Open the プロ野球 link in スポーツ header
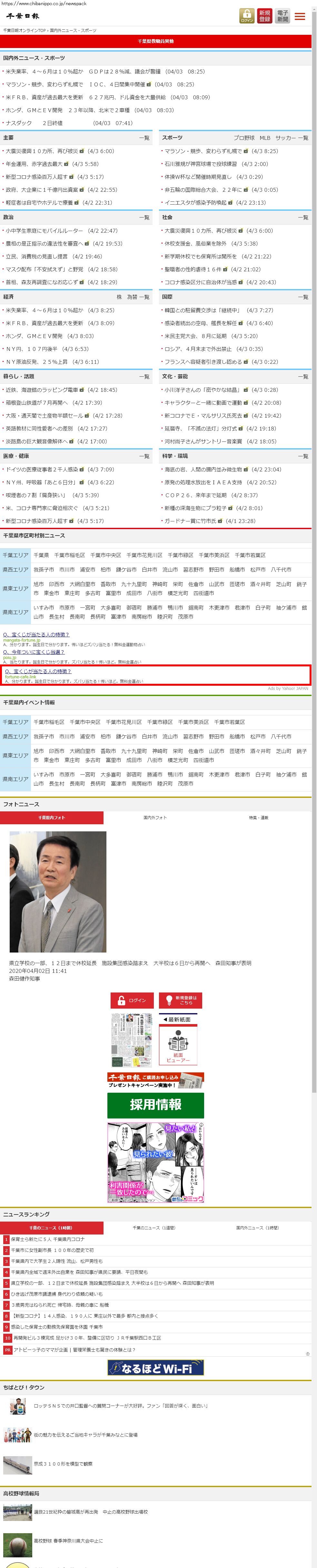 [x=244, y=138]
